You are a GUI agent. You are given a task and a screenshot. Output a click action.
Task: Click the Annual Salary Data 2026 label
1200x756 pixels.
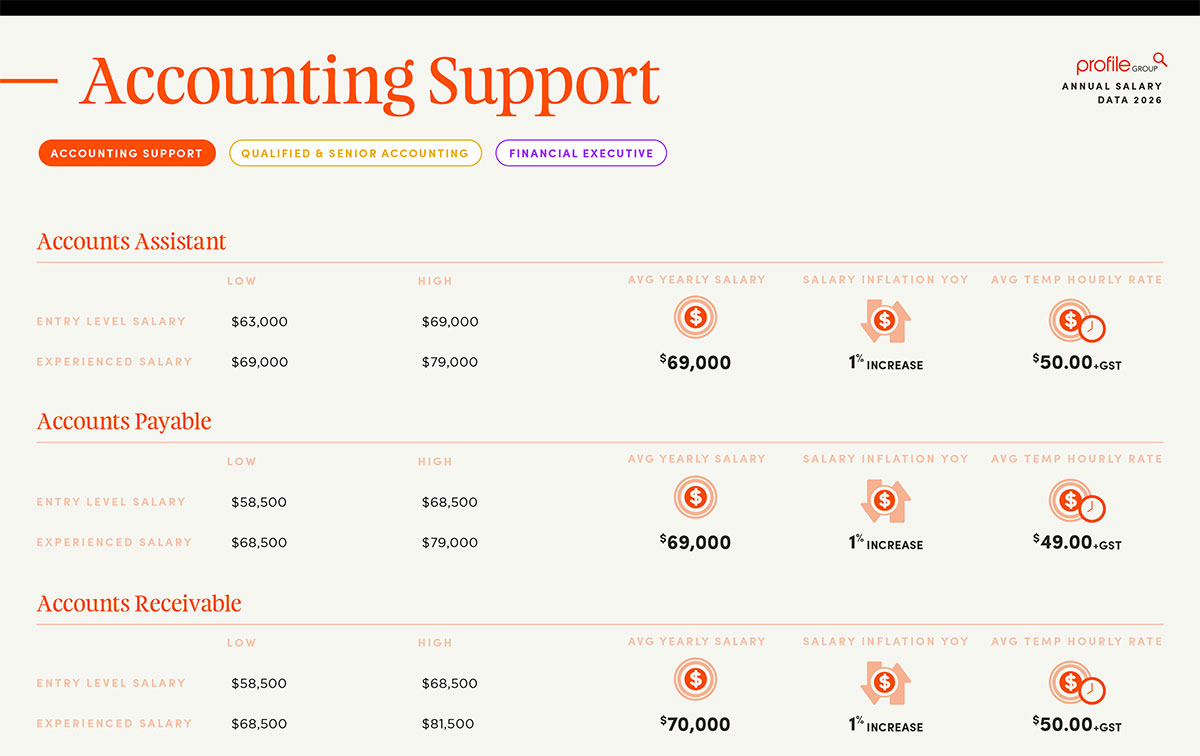click(1112, 94)
